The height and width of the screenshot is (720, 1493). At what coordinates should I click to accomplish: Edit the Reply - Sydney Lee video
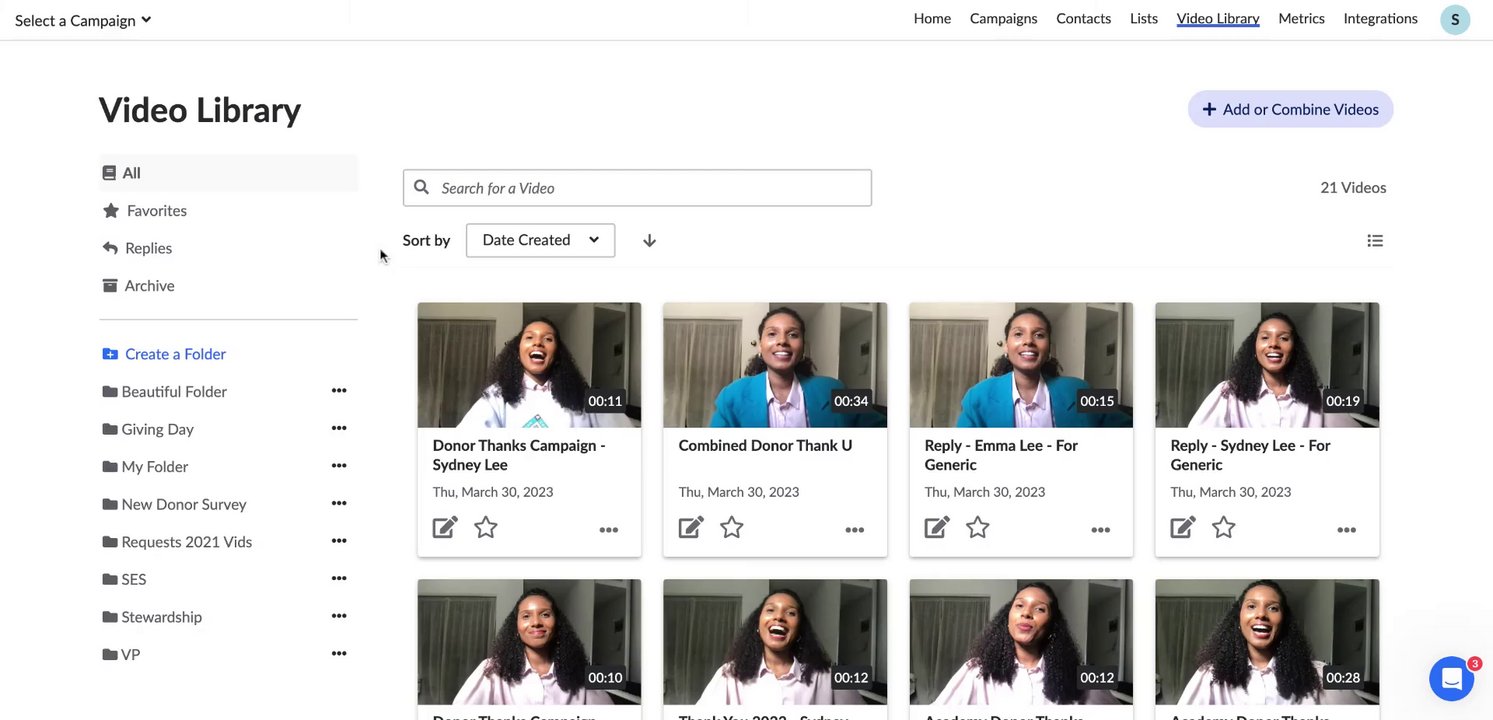tap(1183, 527)
